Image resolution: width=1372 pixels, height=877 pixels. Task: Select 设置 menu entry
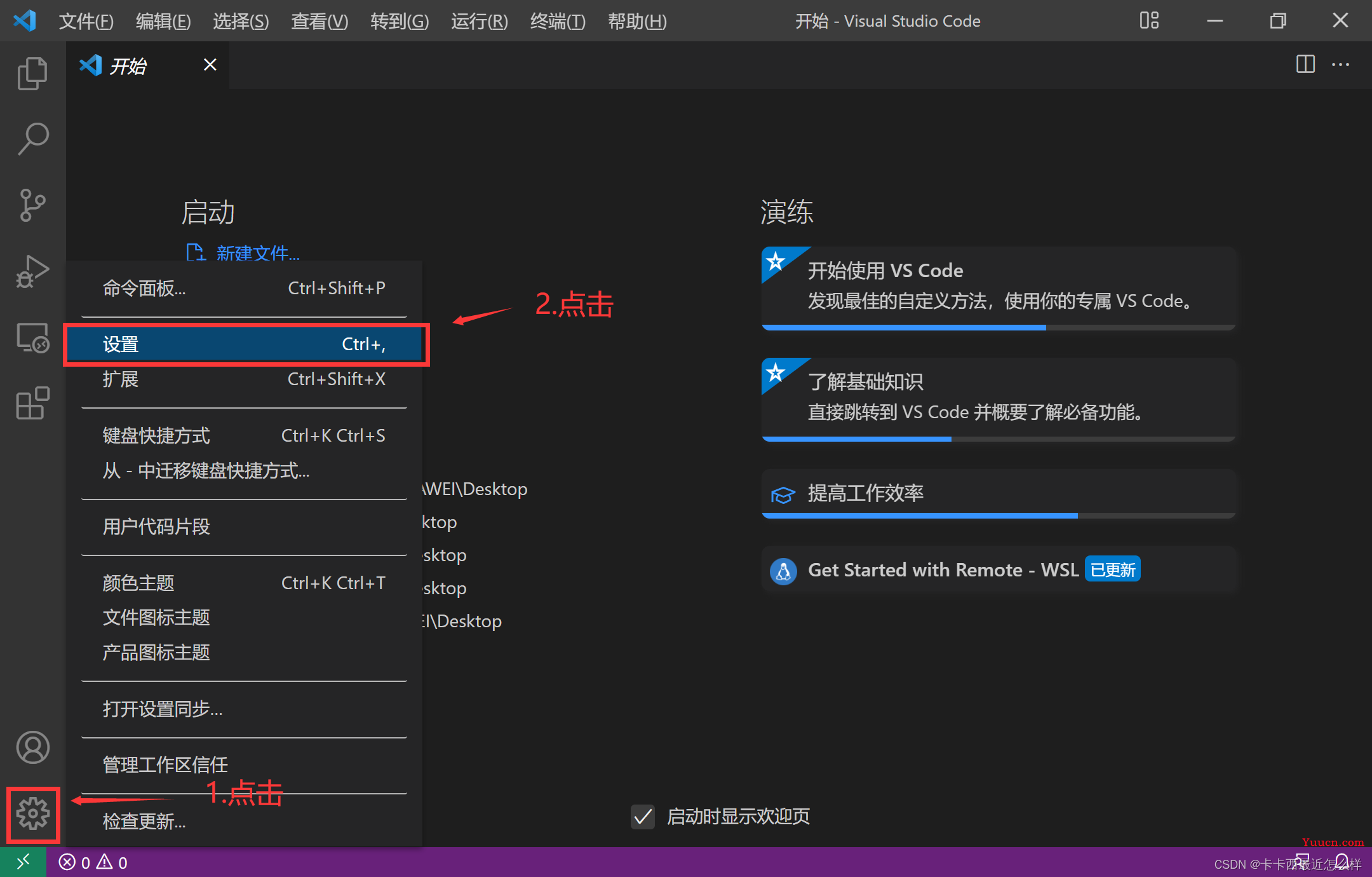coord(245,344)
